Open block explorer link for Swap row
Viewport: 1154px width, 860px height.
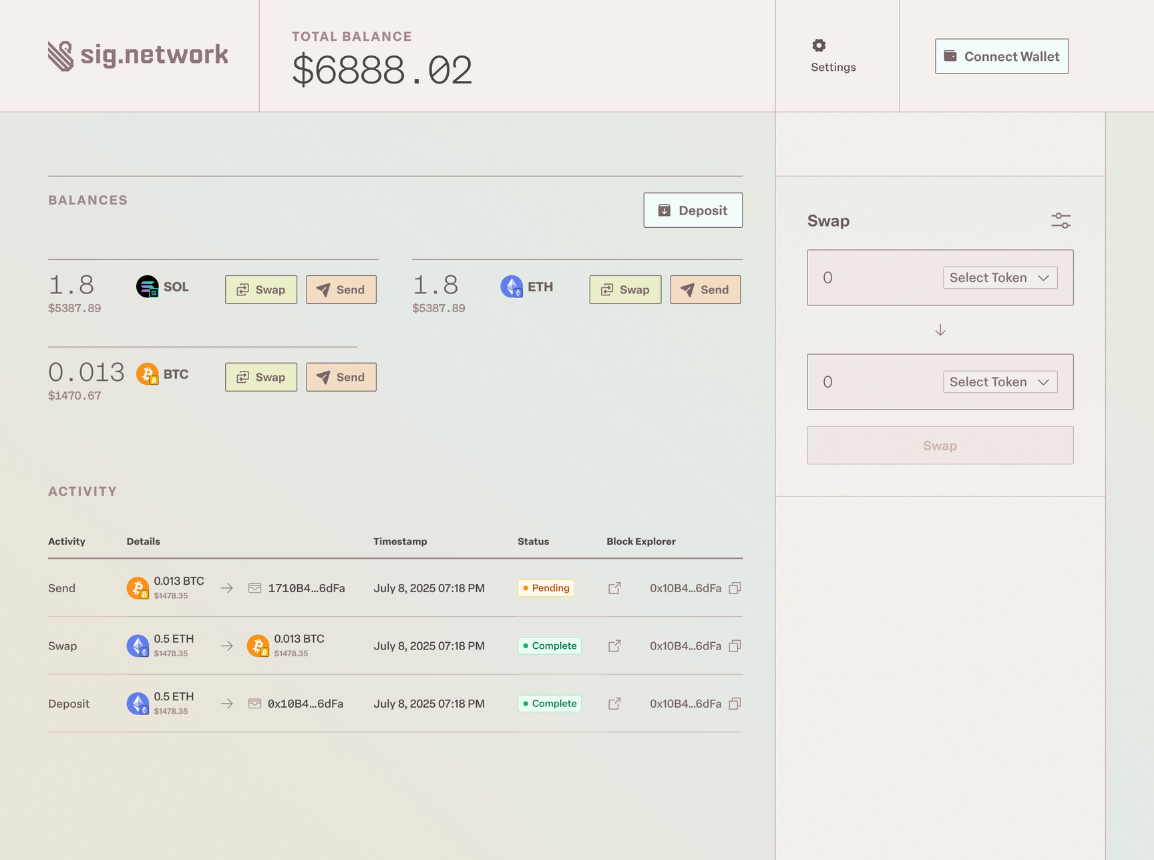coord(615,646)
